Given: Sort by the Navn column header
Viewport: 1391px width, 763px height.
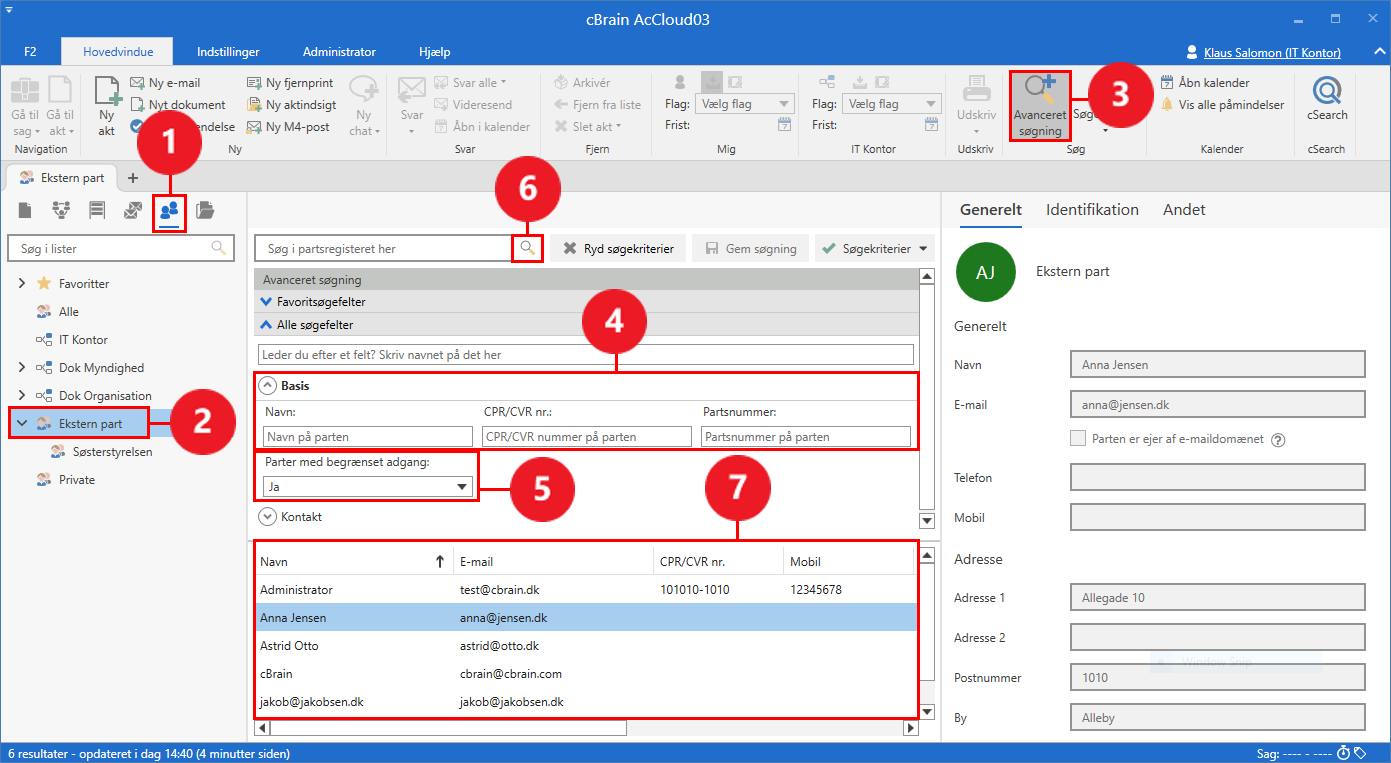Looking at the screenshot, I should [x=353, y=562].
